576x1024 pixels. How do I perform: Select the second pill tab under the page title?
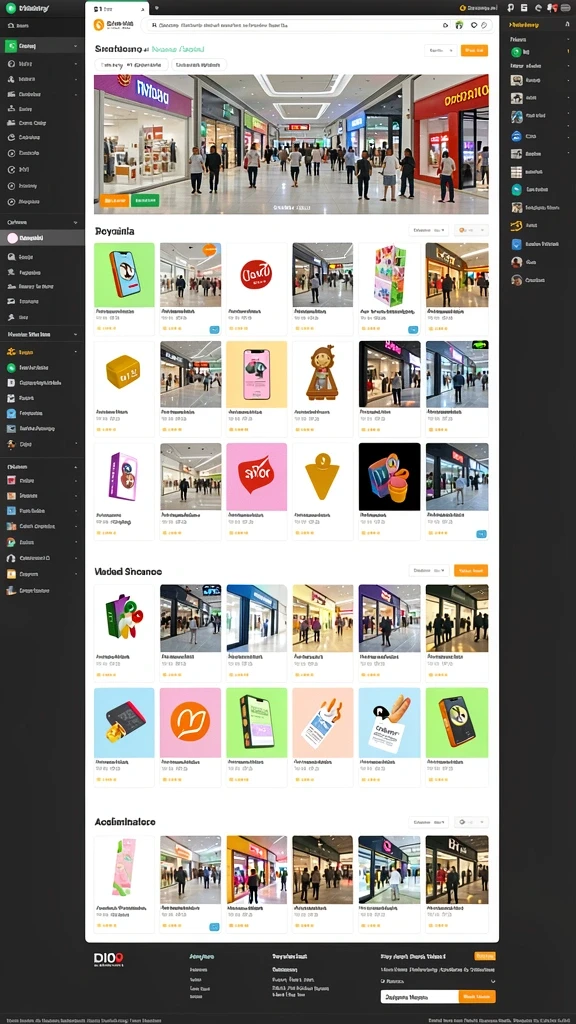[199, 65]
